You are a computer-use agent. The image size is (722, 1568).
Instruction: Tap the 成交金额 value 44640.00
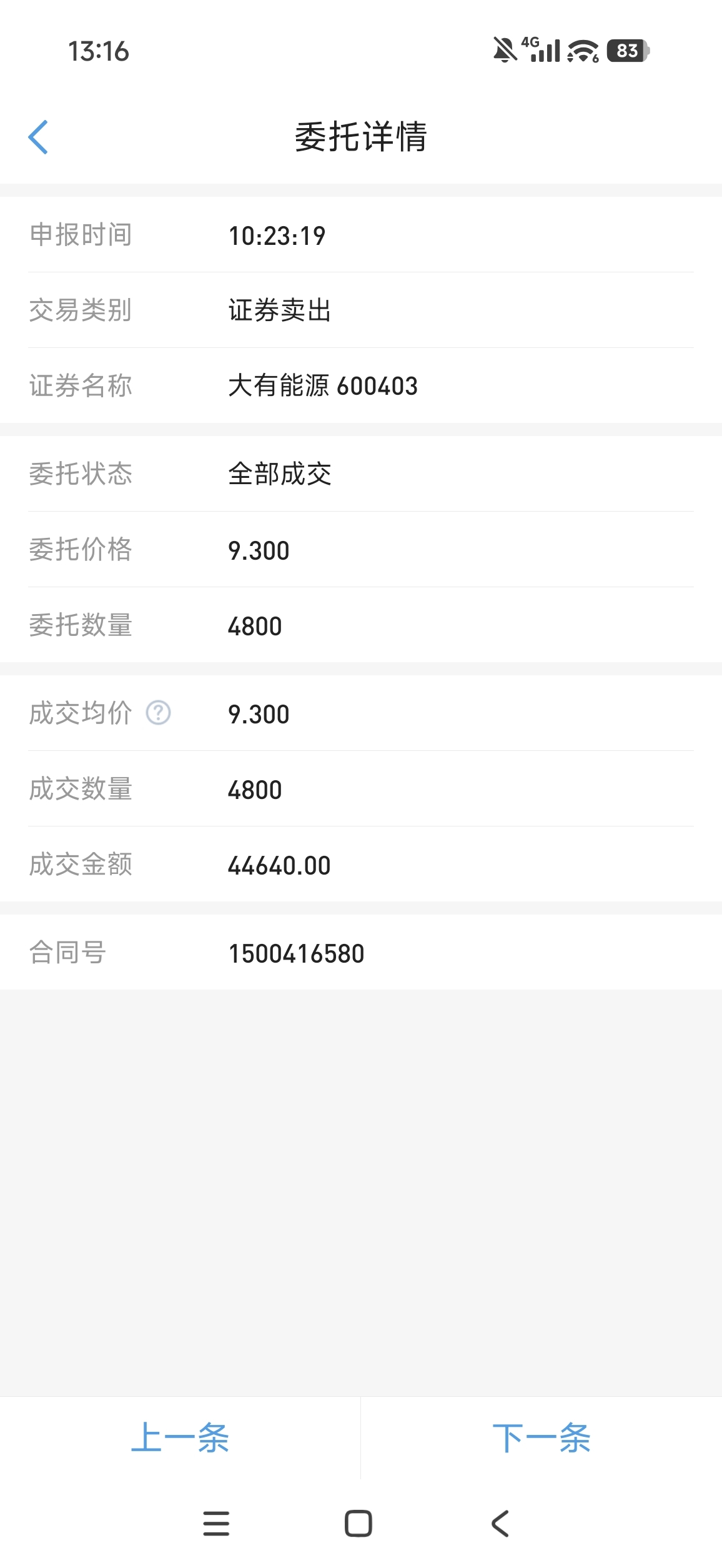pos(279,865)
